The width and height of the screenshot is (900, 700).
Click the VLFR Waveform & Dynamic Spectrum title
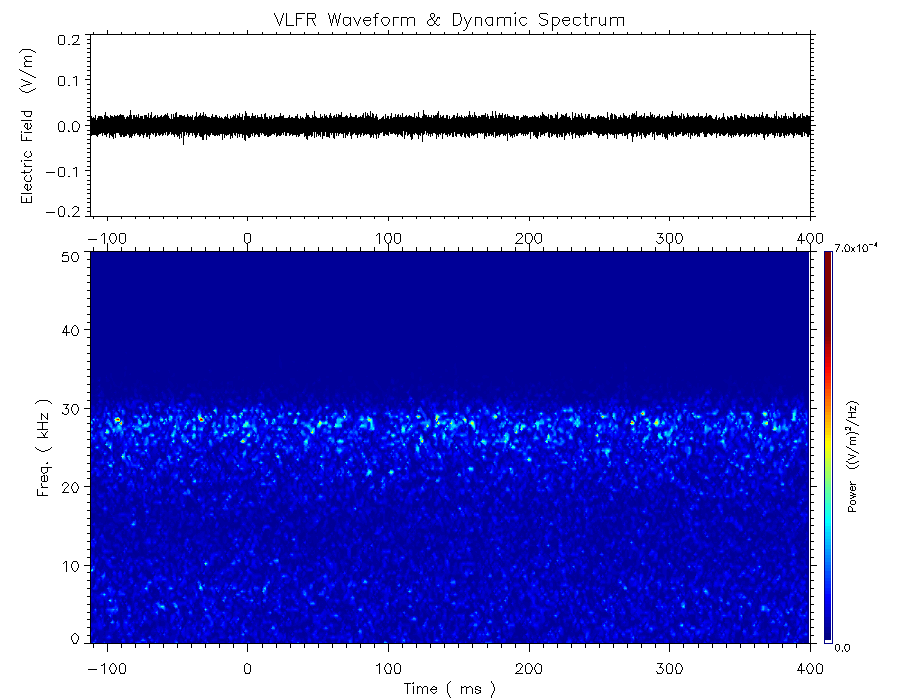pyautogui.click(x=449, y=19)
